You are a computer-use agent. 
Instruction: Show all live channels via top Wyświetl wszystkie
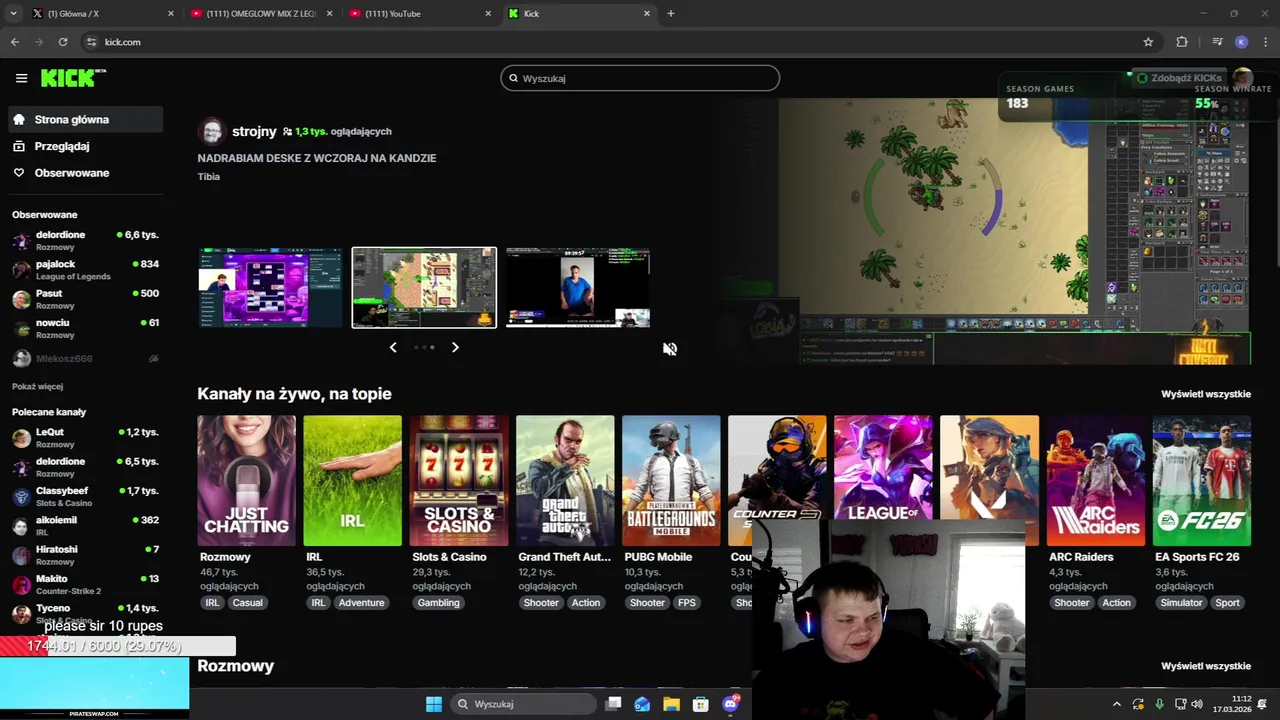click(x=1206, y=394)
